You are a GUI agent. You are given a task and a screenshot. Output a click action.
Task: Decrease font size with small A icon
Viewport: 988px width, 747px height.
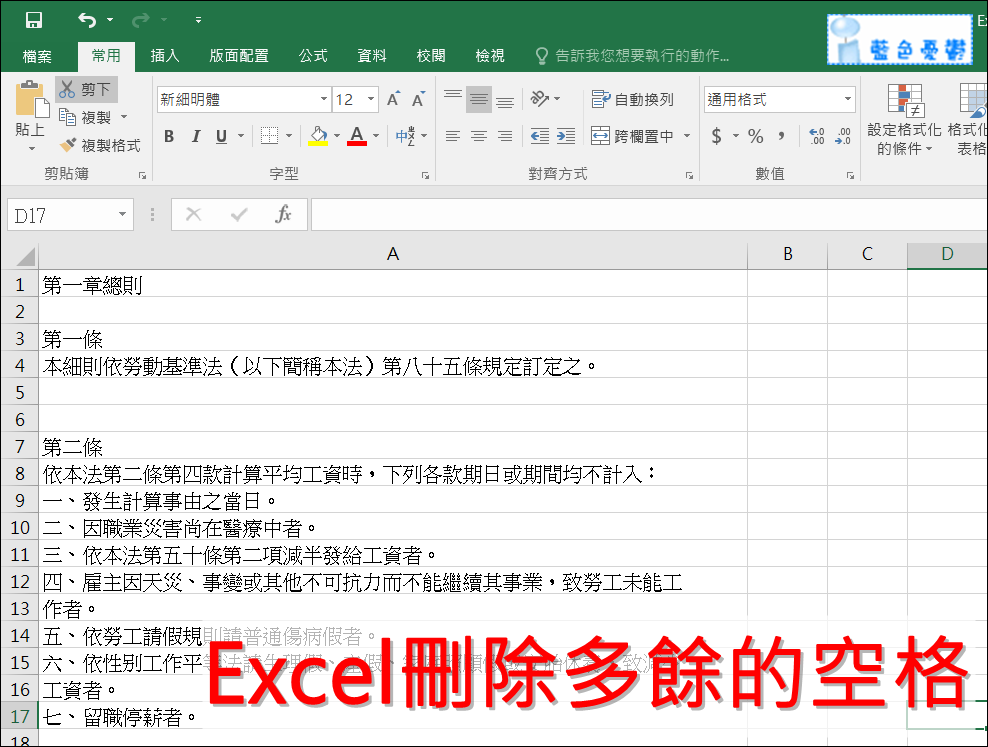tap(418, 100)
